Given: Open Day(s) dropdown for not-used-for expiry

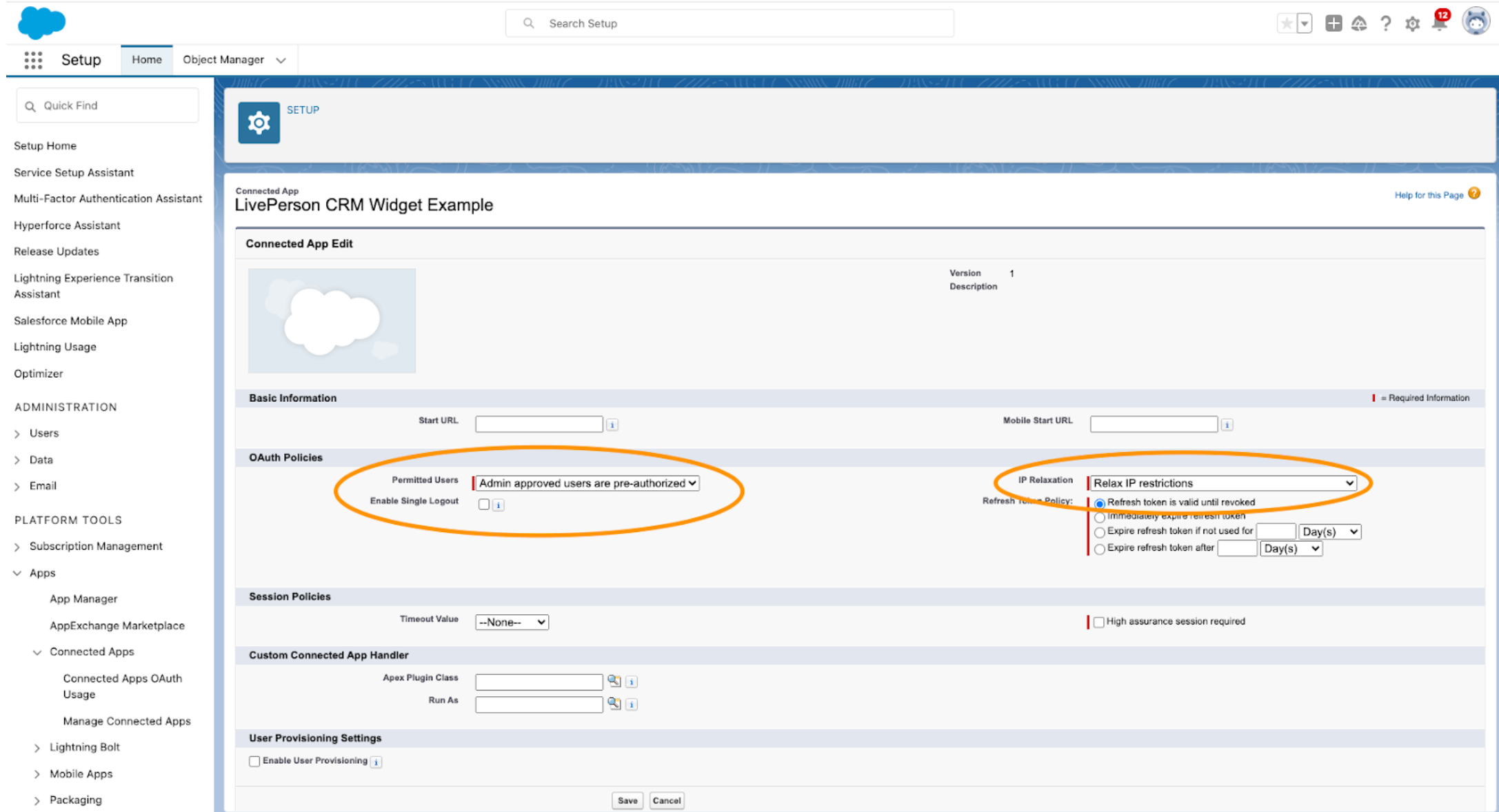Looking at the screenshot, I should (x=1330, y=531).
